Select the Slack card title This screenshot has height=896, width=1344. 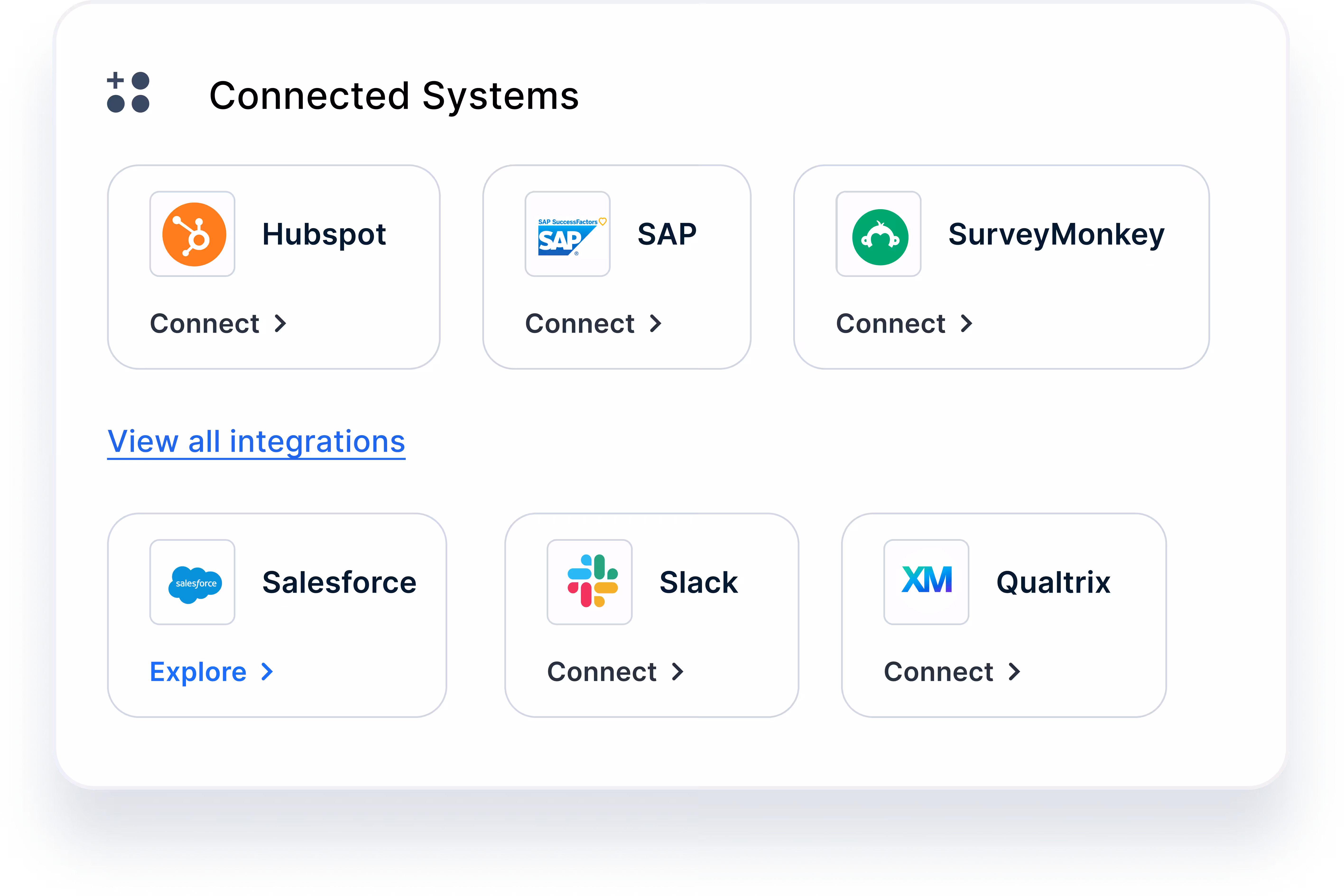tap(699, 582)
